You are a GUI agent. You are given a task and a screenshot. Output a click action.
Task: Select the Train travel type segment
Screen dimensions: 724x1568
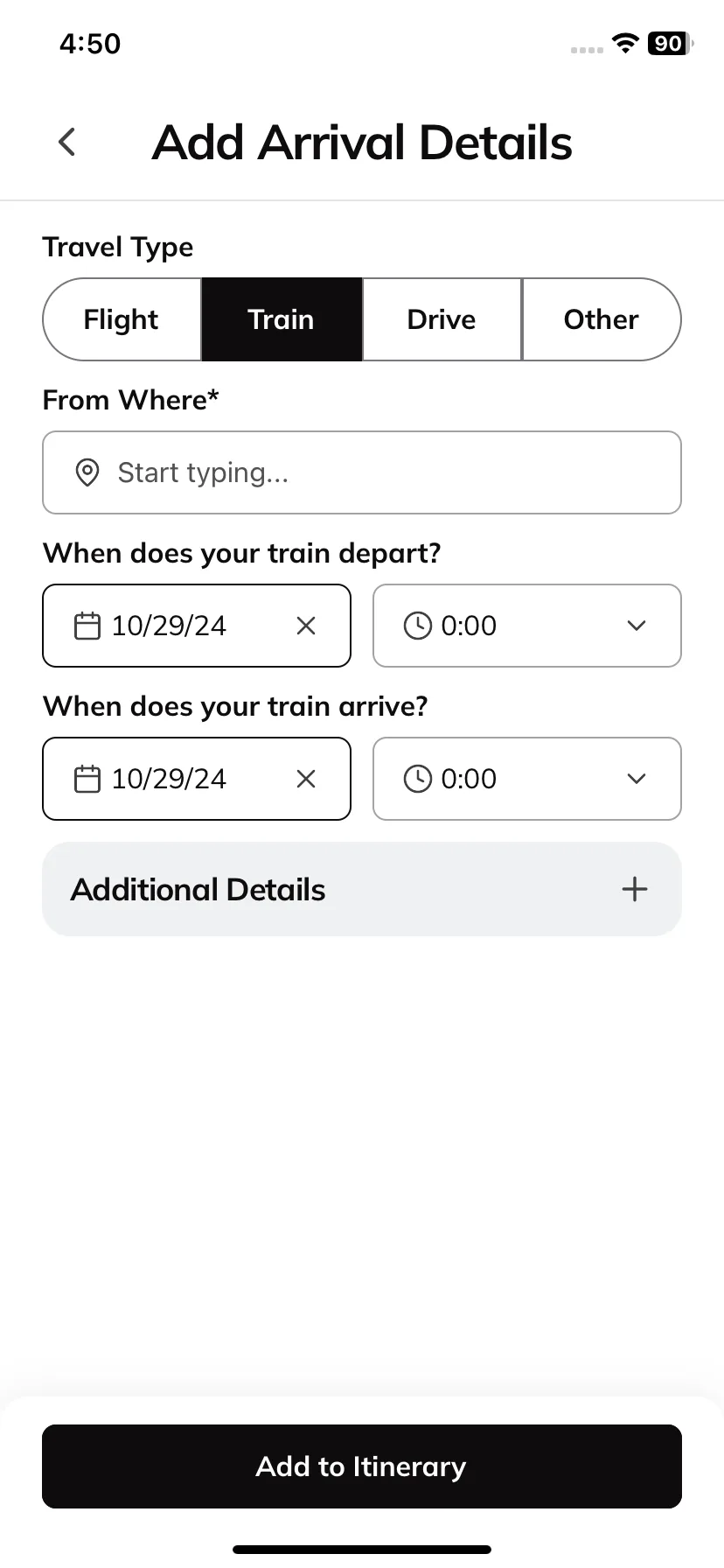coord(282,319)
